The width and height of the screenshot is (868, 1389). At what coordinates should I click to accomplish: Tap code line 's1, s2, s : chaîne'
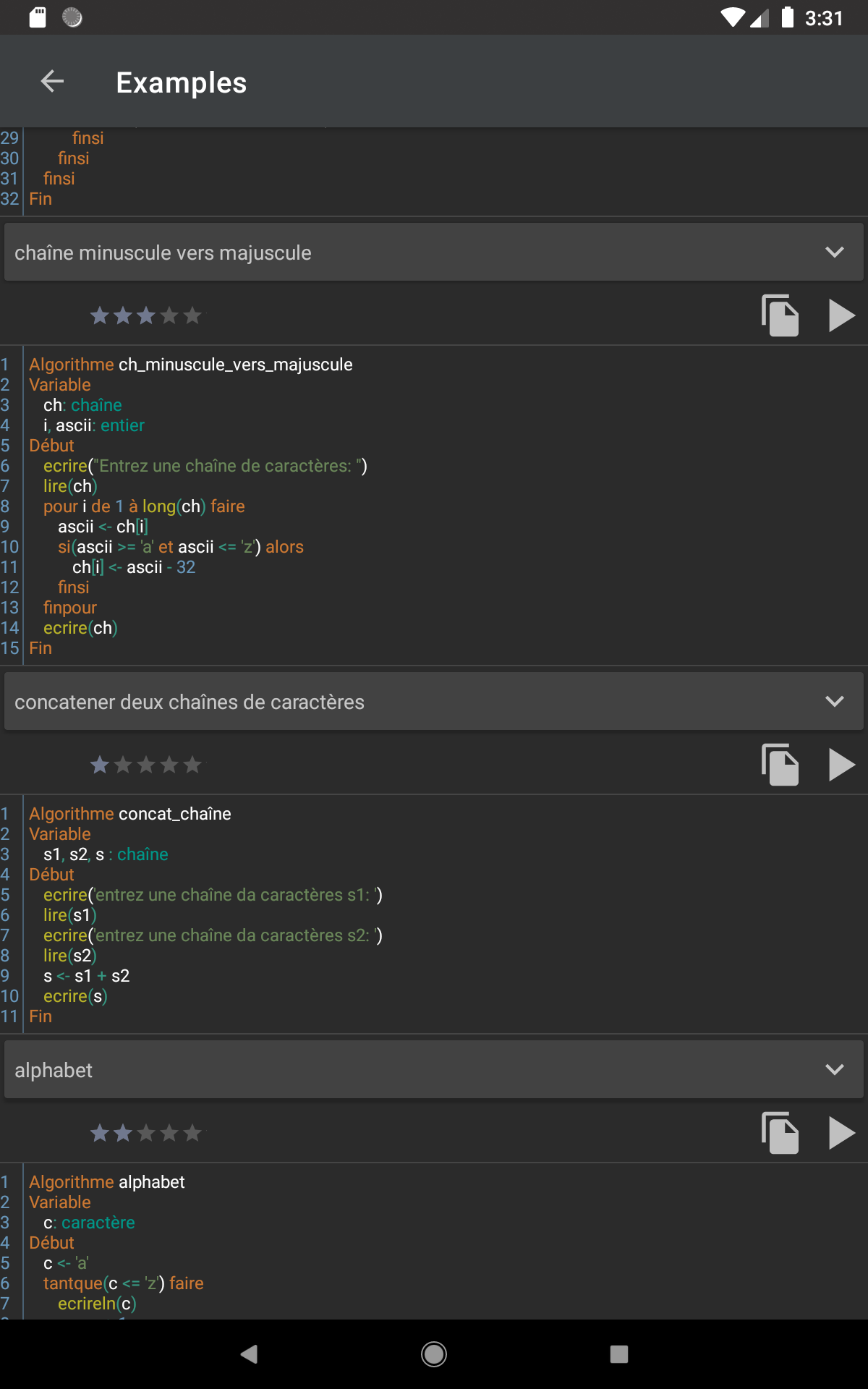coord(106,854)
